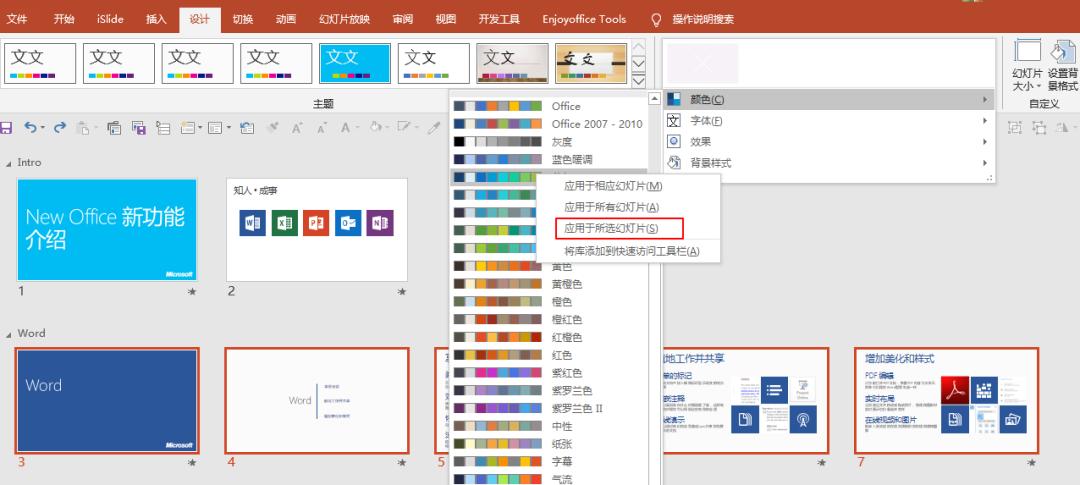Choose 将库添加到快速访问工具栏 option
This screenshot has height=485, width=1080.
point(627,251)
